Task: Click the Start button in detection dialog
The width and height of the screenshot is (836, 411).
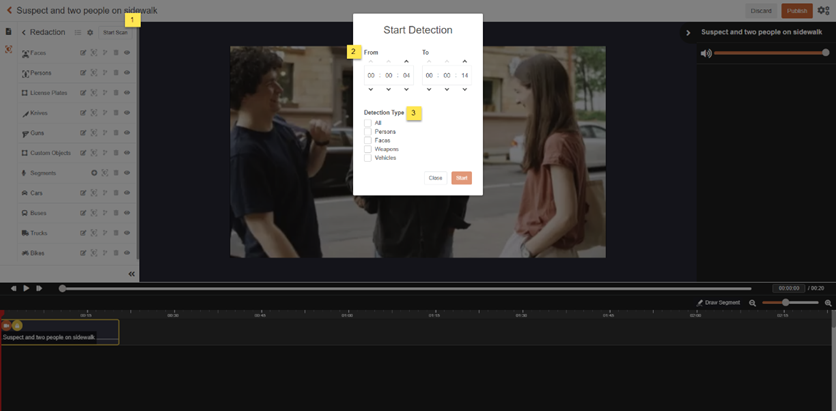Action: [461, 178]
